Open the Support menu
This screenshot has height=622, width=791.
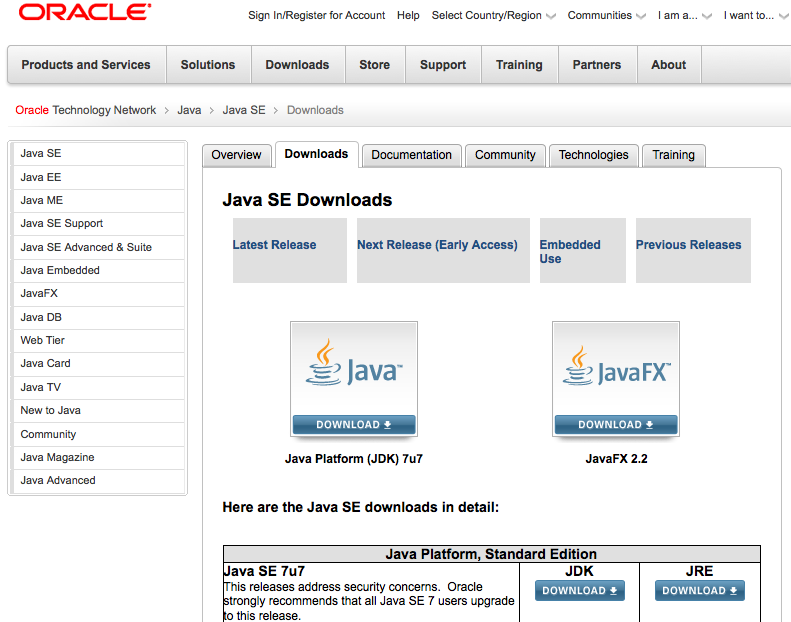click(x=443, y=65)
